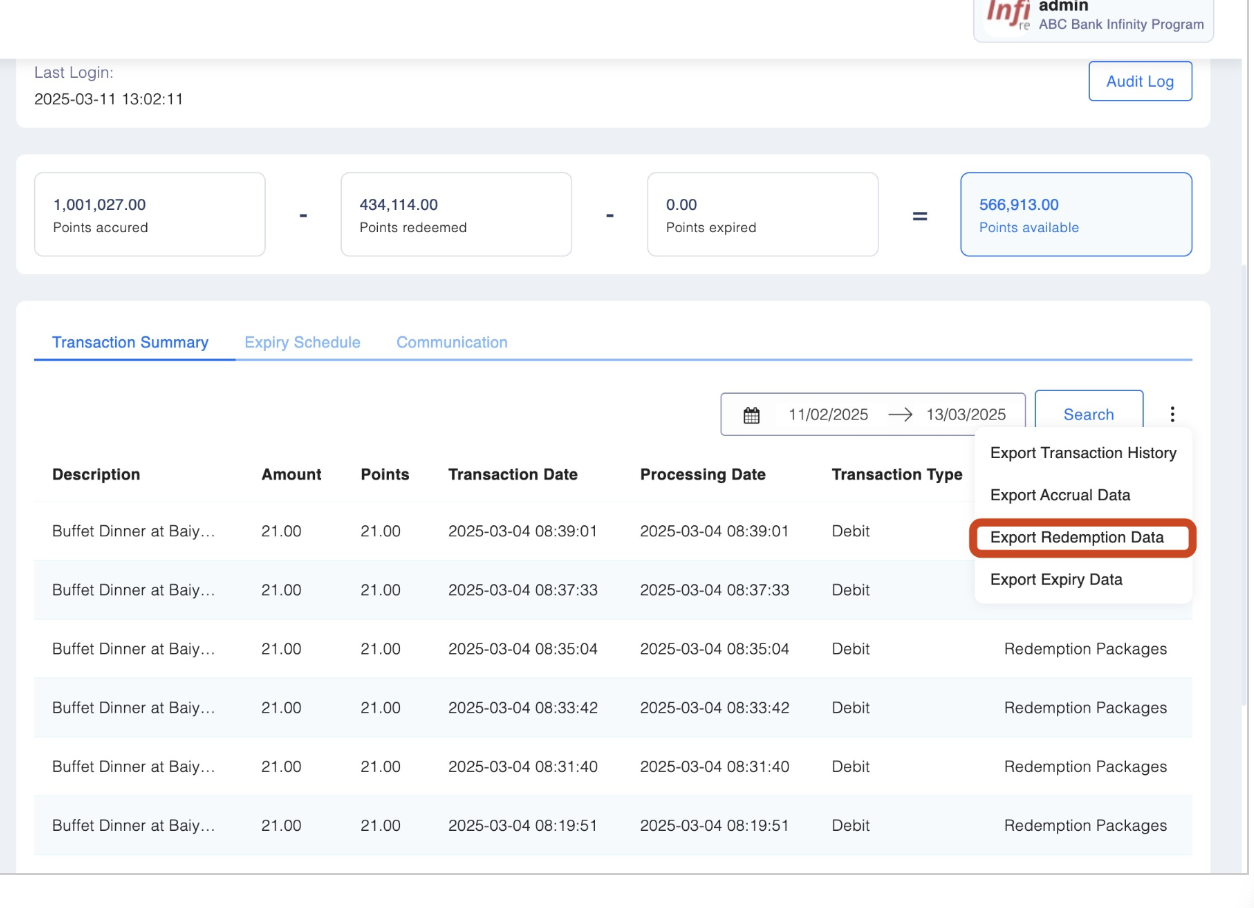Click the Audit Log button
Image resolution: width=1254 pixels, height=908 pixels.
point(1139,82)
